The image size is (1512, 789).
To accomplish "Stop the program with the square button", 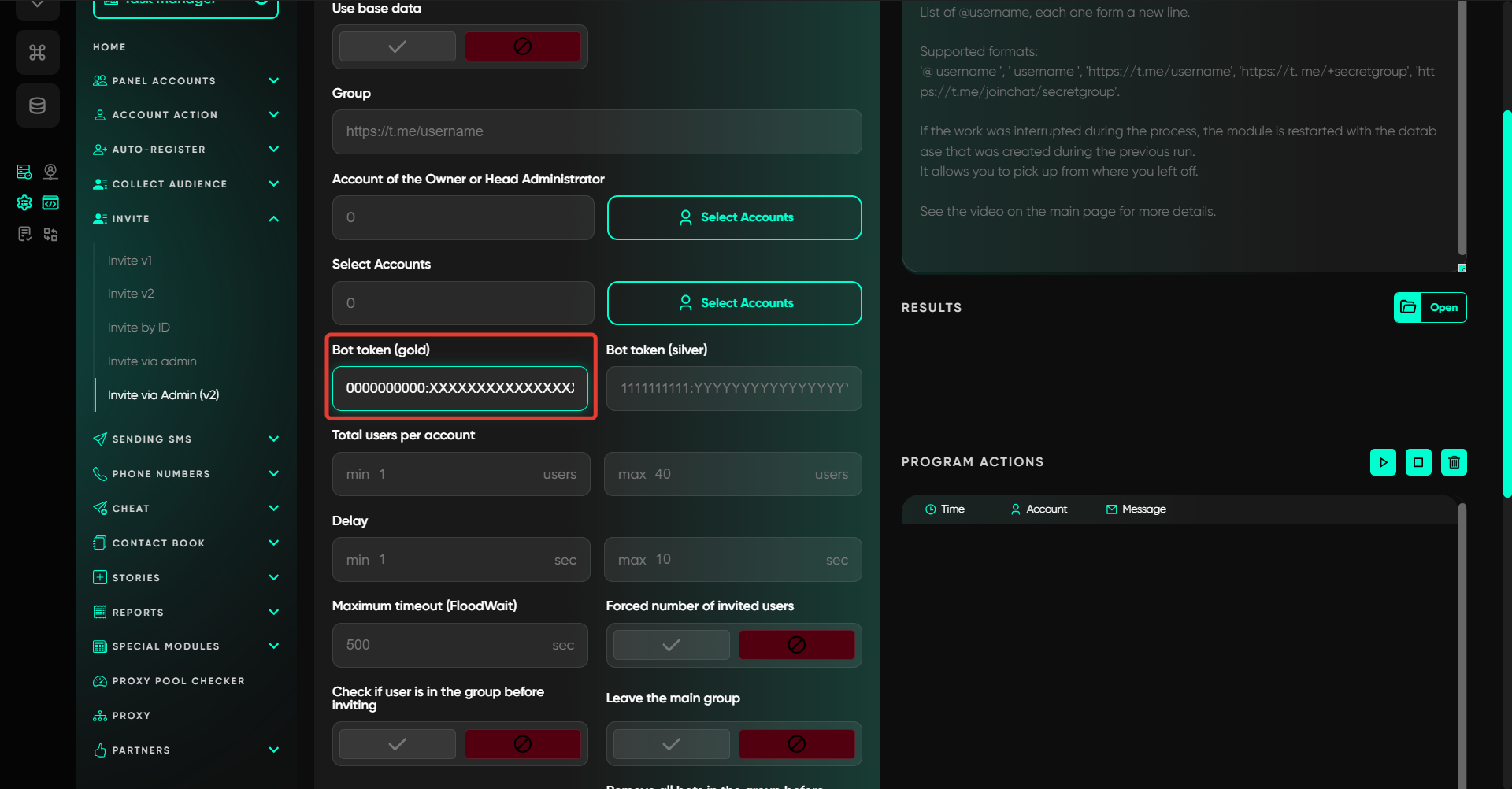I will 1418,462.
